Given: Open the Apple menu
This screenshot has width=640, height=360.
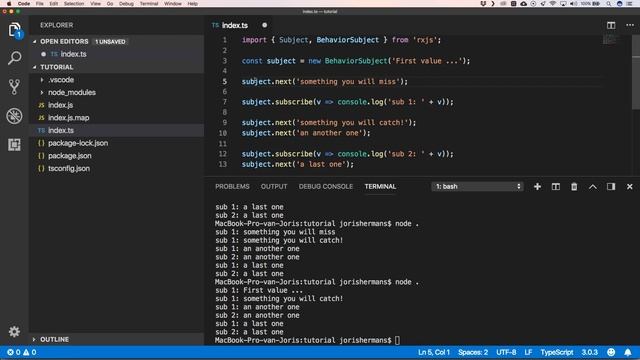Looking at the screenshot, I should 9,4.
